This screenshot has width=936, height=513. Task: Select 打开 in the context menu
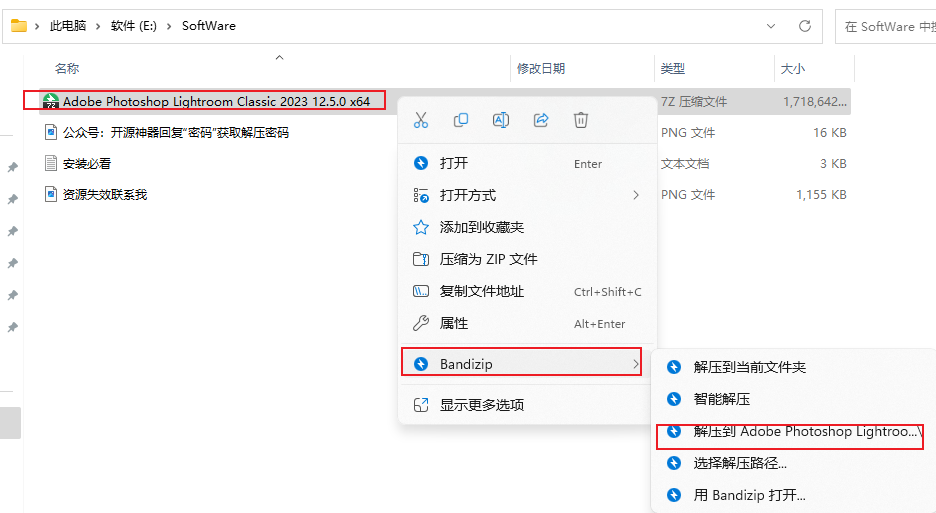pos(528,163)
